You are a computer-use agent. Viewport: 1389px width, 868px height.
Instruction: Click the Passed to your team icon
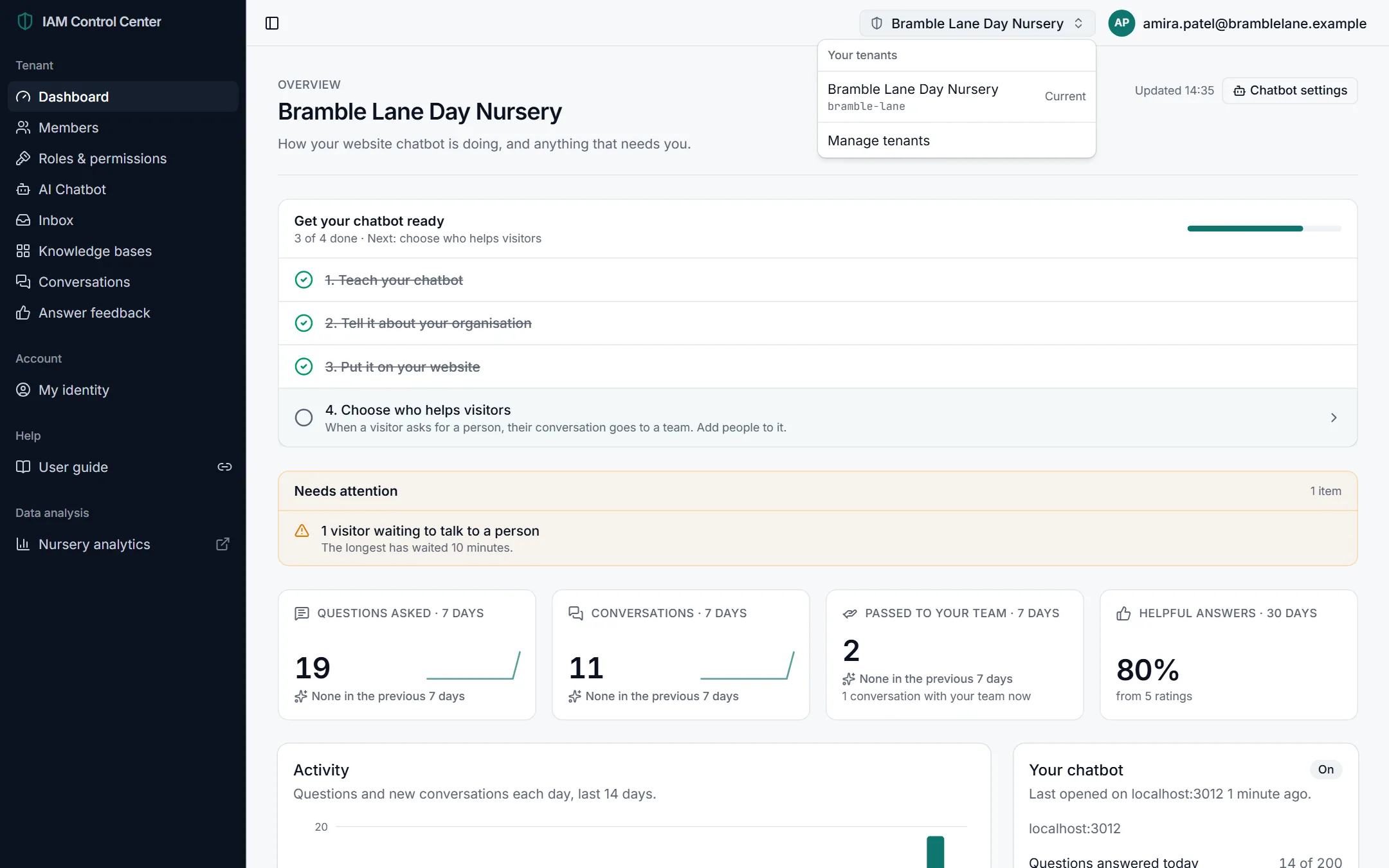click(x=849, y=613)
